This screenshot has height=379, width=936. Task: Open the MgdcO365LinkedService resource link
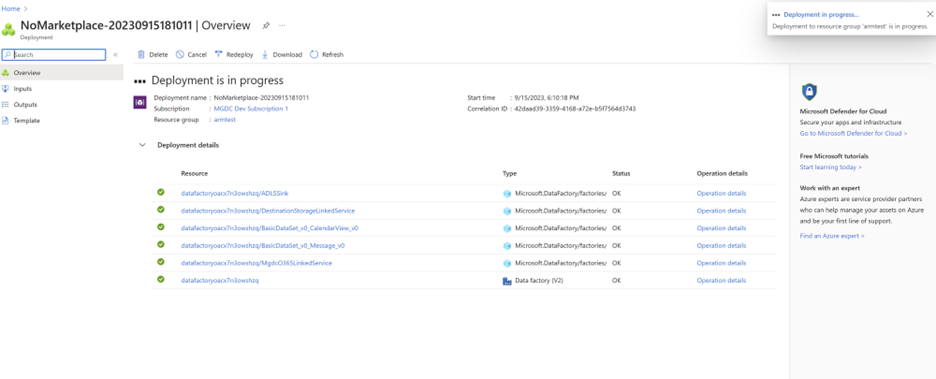coord(256,263)
